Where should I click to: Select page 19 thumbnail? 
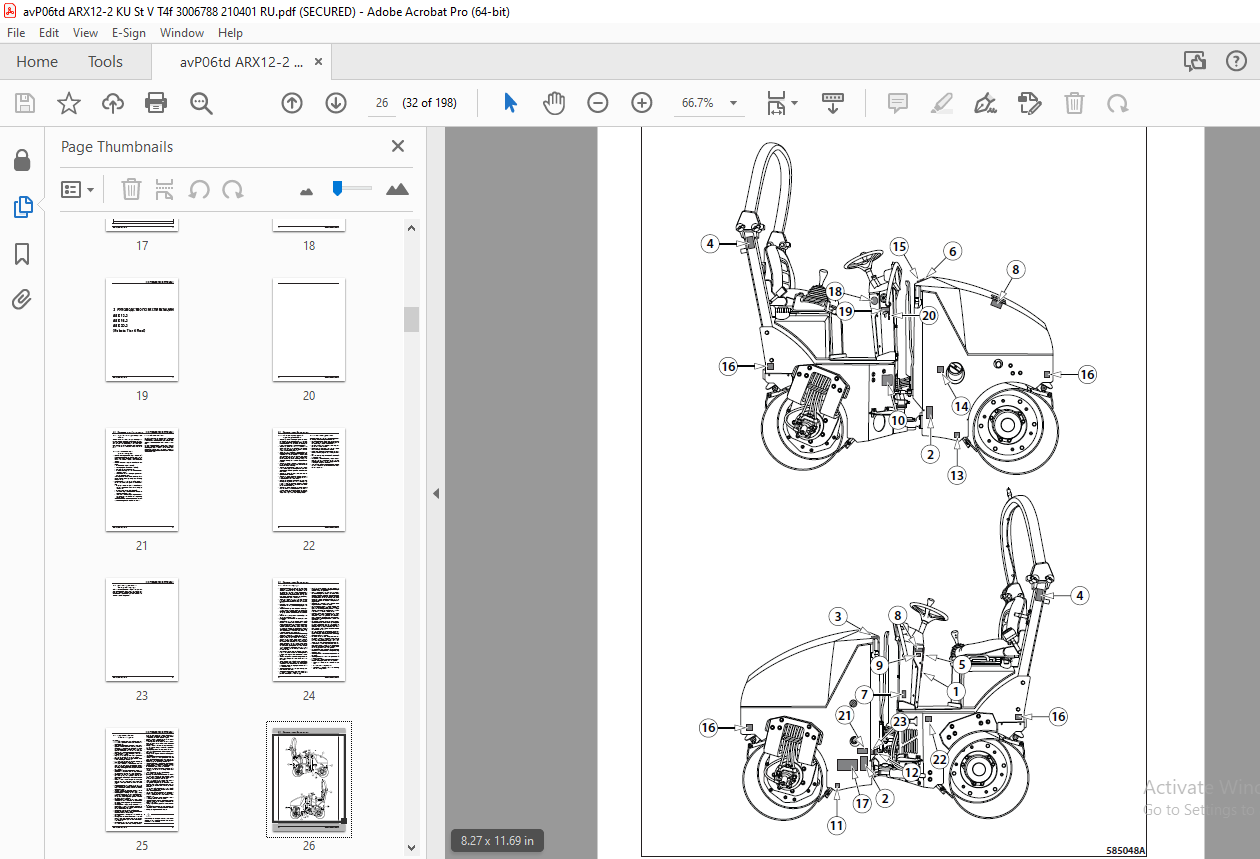[x=142, y=330]
